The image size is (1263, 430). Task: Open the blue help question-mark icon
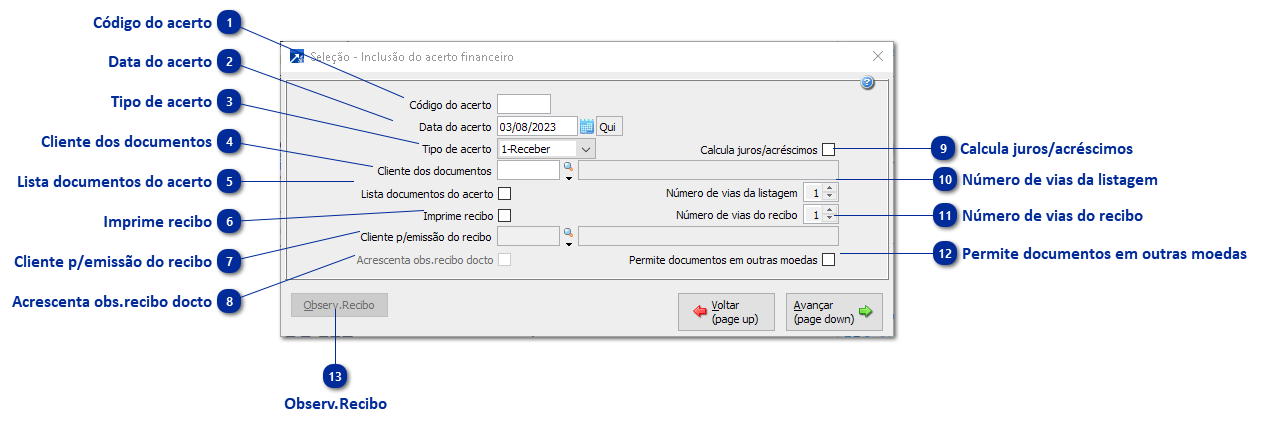pyautogui.click(x=867, y=83)
